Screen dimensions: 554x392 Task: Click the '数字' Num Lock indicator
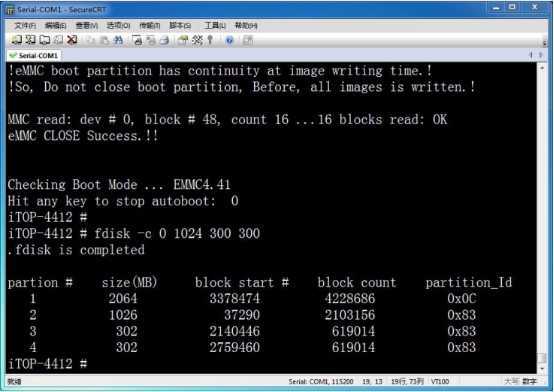(x=529, y=381)
